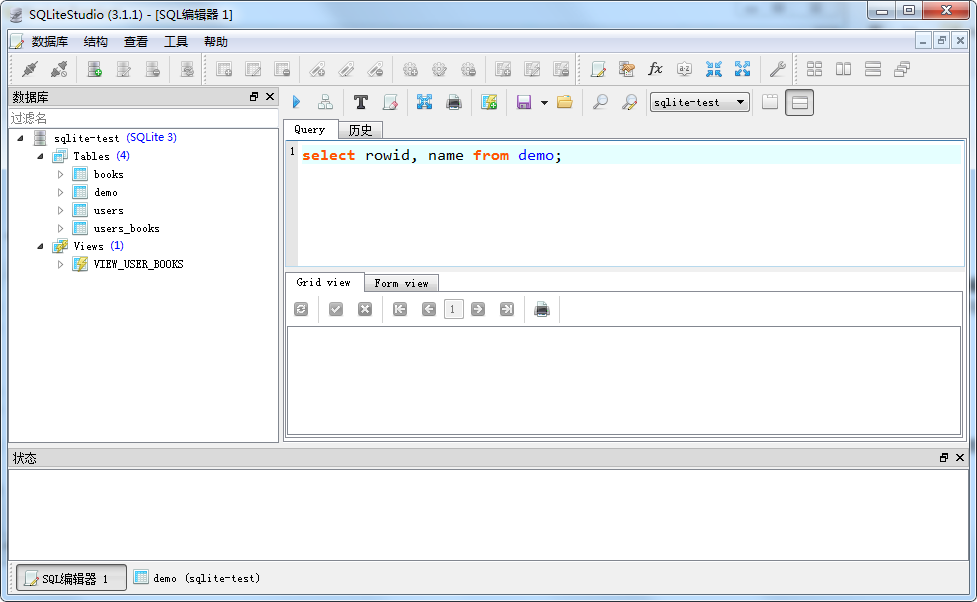This screenshot has height=602, width=977.
Task: Activate SQL编辑器 1 window button
Action: [71, 578]
